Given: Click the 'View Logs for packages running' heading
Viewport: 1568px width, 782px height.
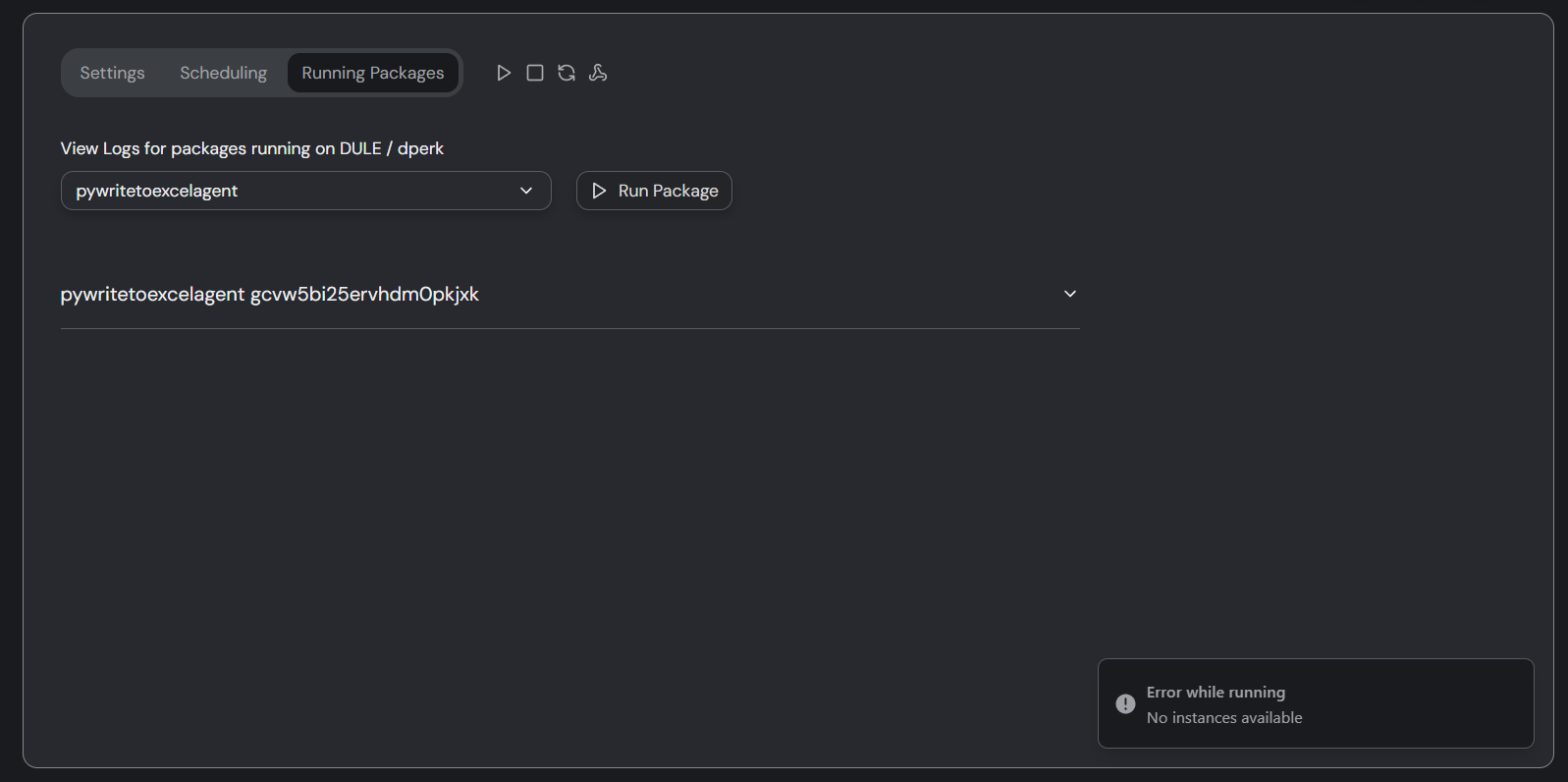Looking at the screenshot, I should [x=252, y=148].
